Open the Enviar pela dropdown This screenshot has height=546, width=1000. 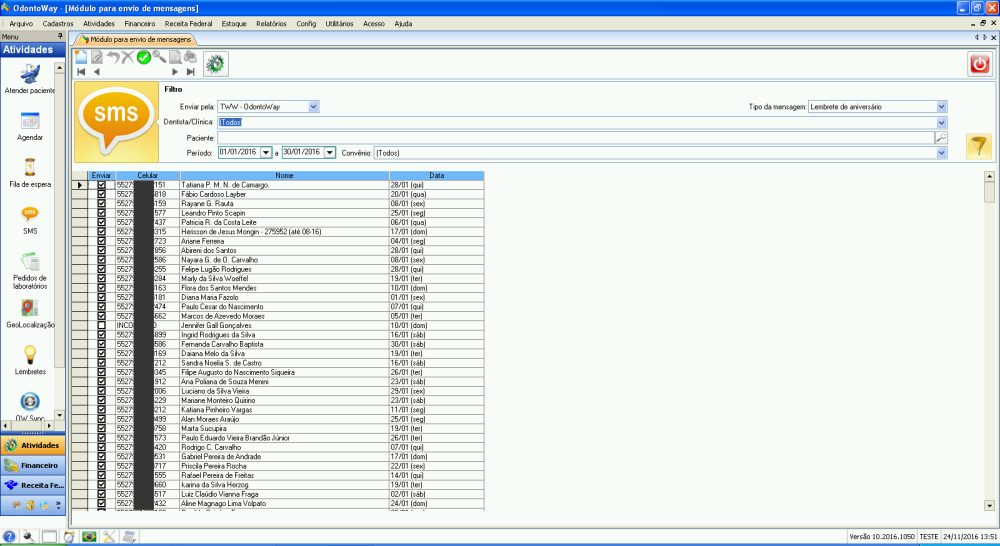coord(313,107)
